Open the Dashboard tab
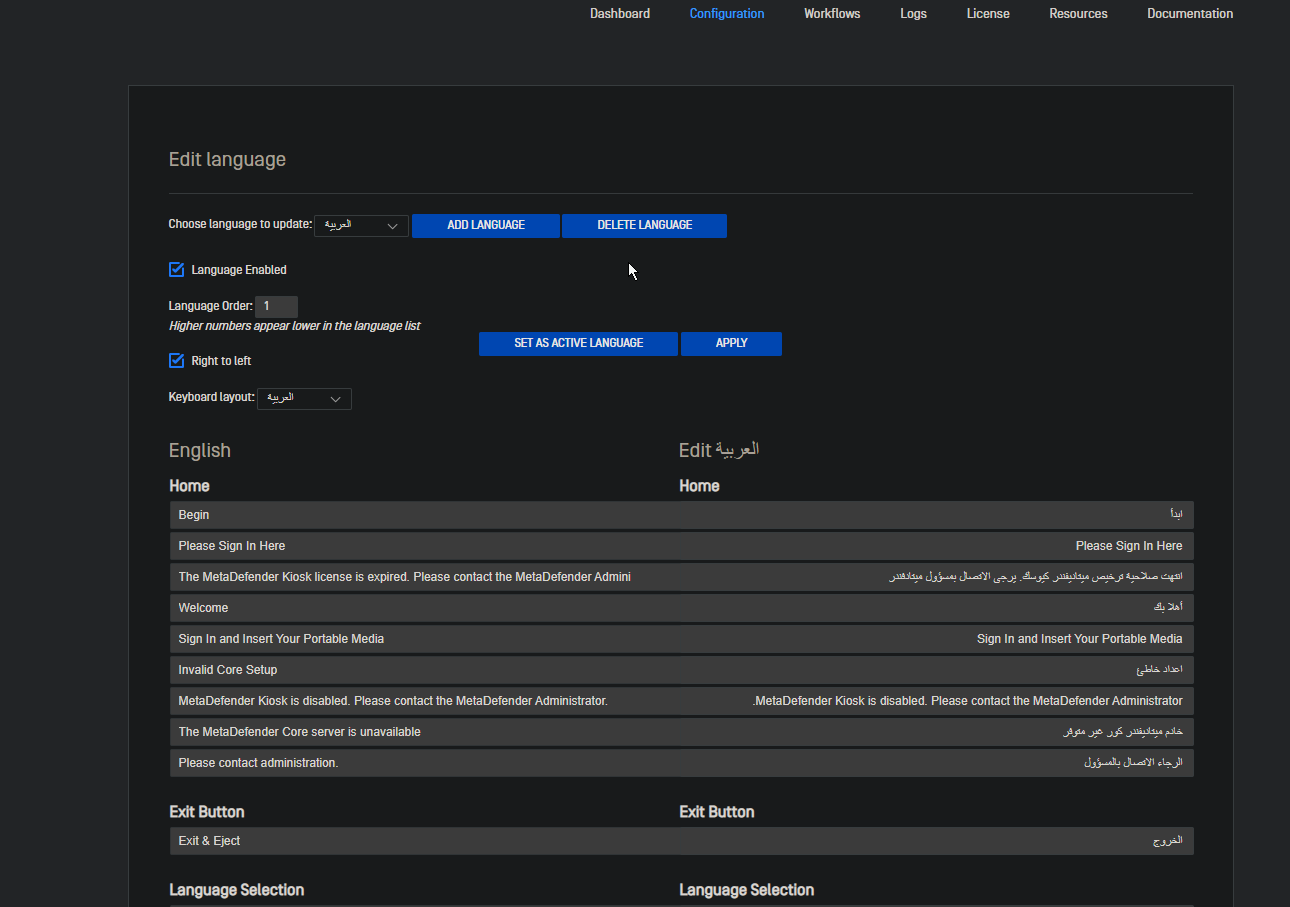 pyautogui.click(x=620, y=14)
